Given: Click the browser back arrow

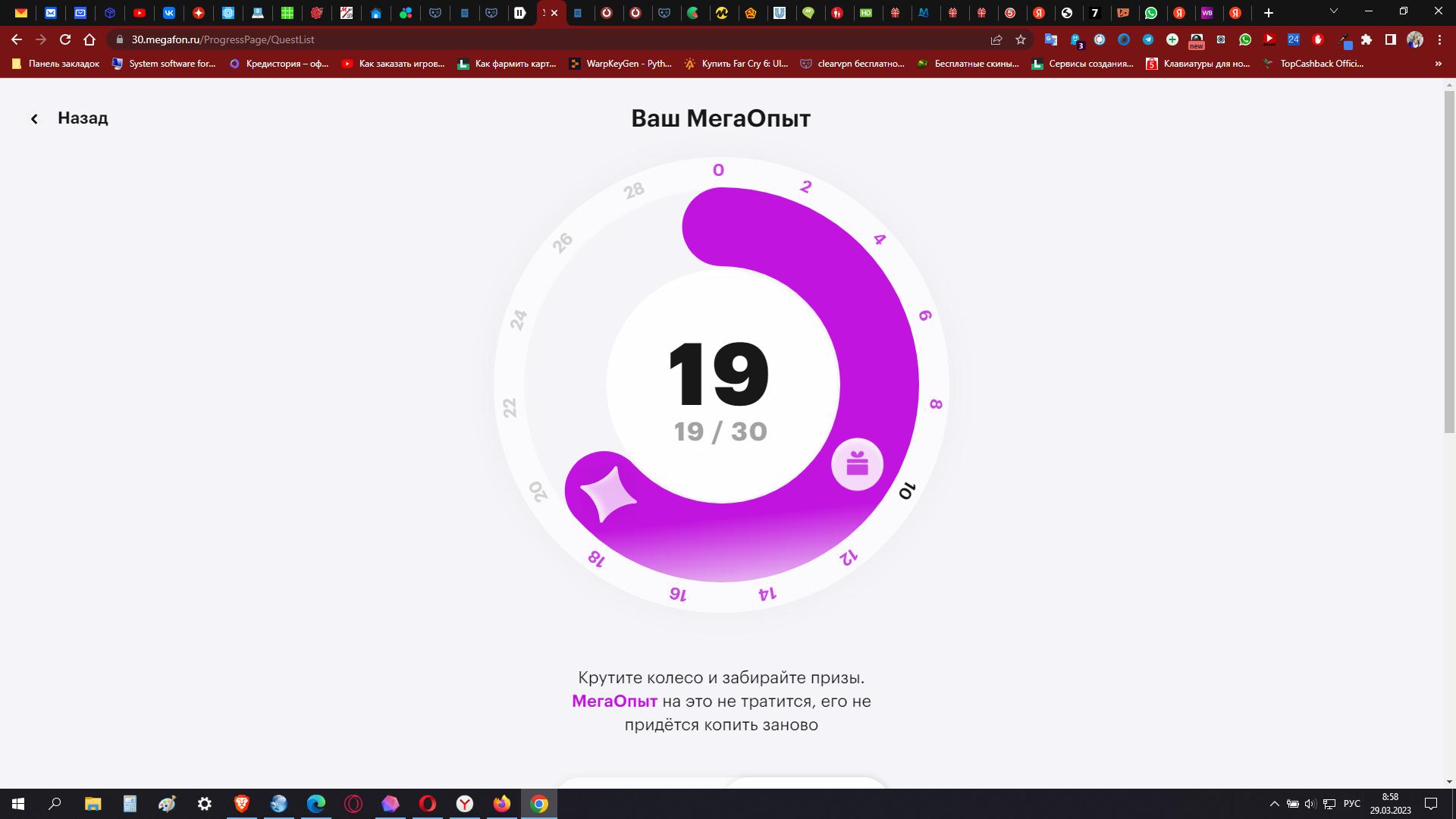Looking at the screenshot, I should 17,39.
